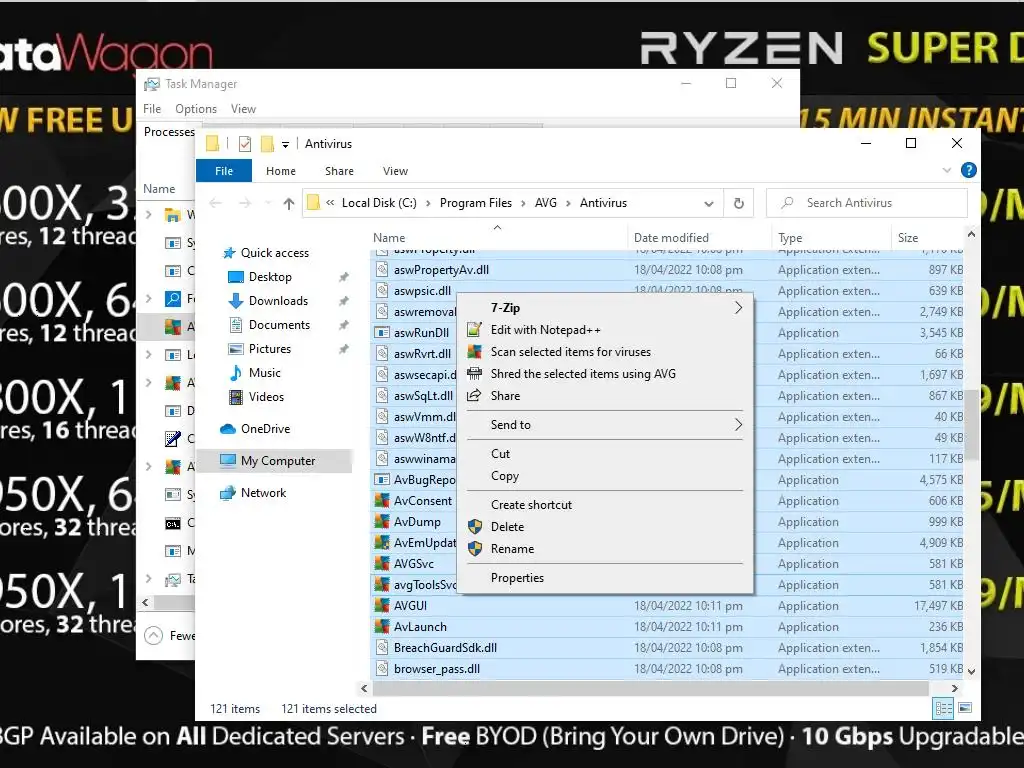Click the shredder icon in context menu
The height and width of the screenshot is (768, 1024).
(x=475, y=374)
